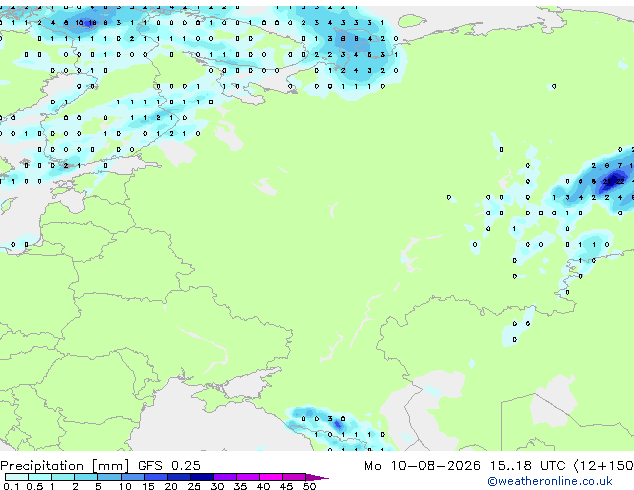Click the 'Mo 10-08-2026' date text

pos(422,466)
